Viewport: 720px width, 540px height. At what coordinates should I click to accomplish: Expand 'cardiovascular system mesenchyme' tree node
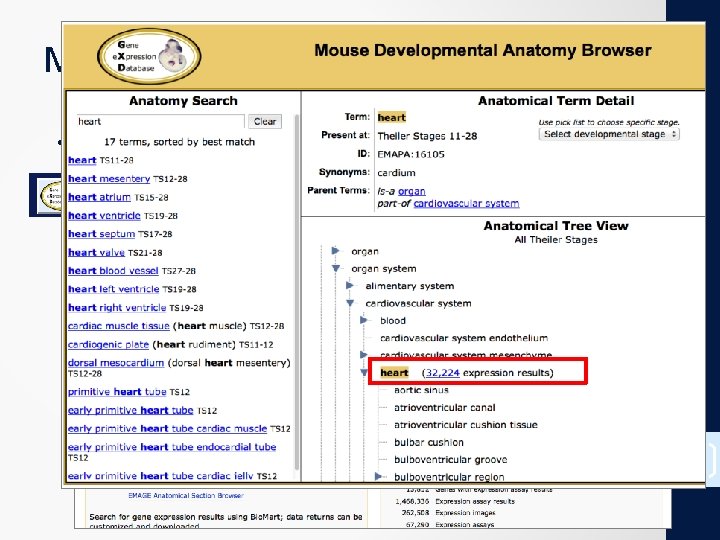point(363,354)
